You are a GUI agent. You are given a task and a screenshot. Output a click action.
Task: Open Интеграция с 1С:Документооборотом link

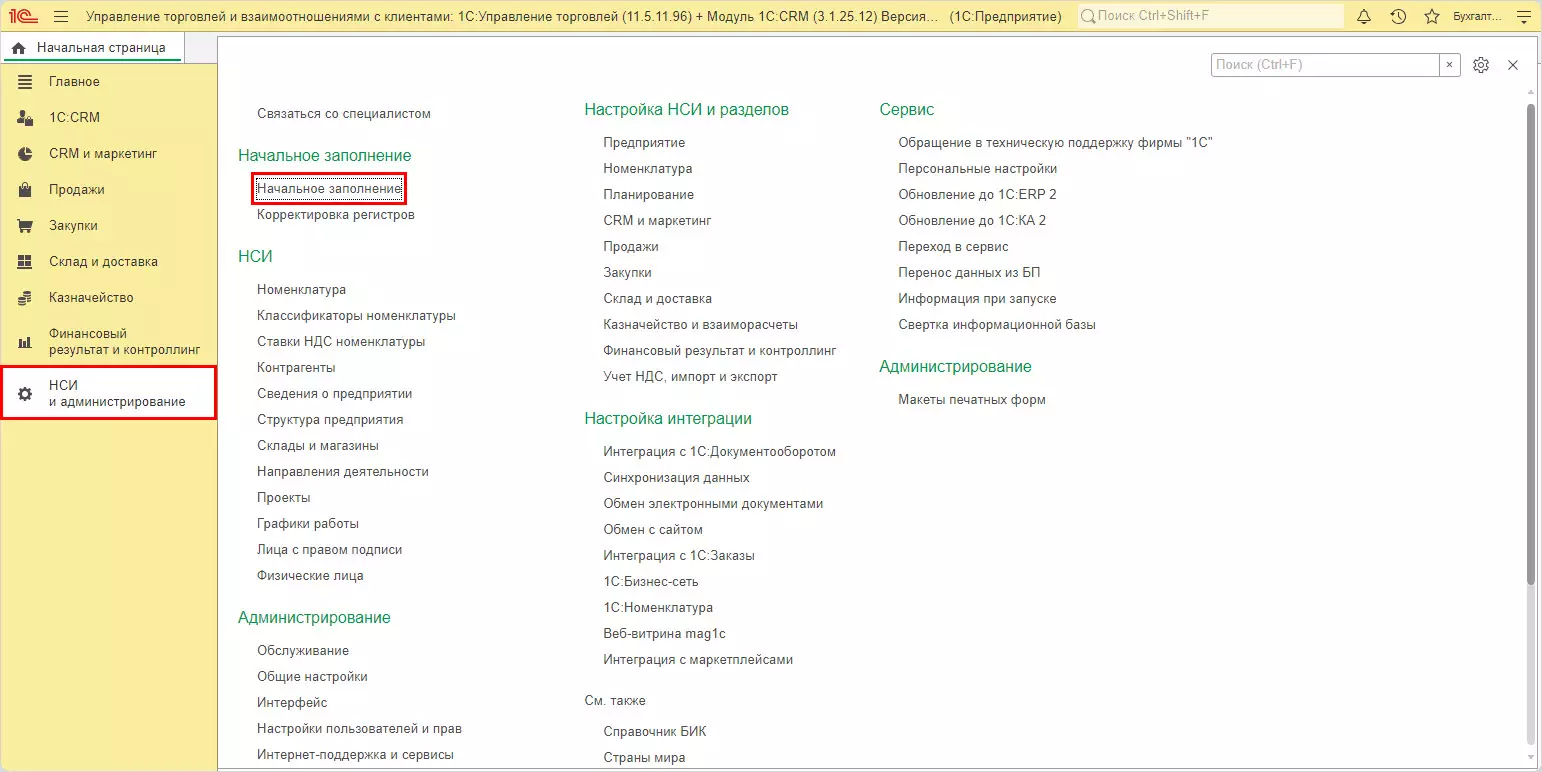tap(720, 452)
